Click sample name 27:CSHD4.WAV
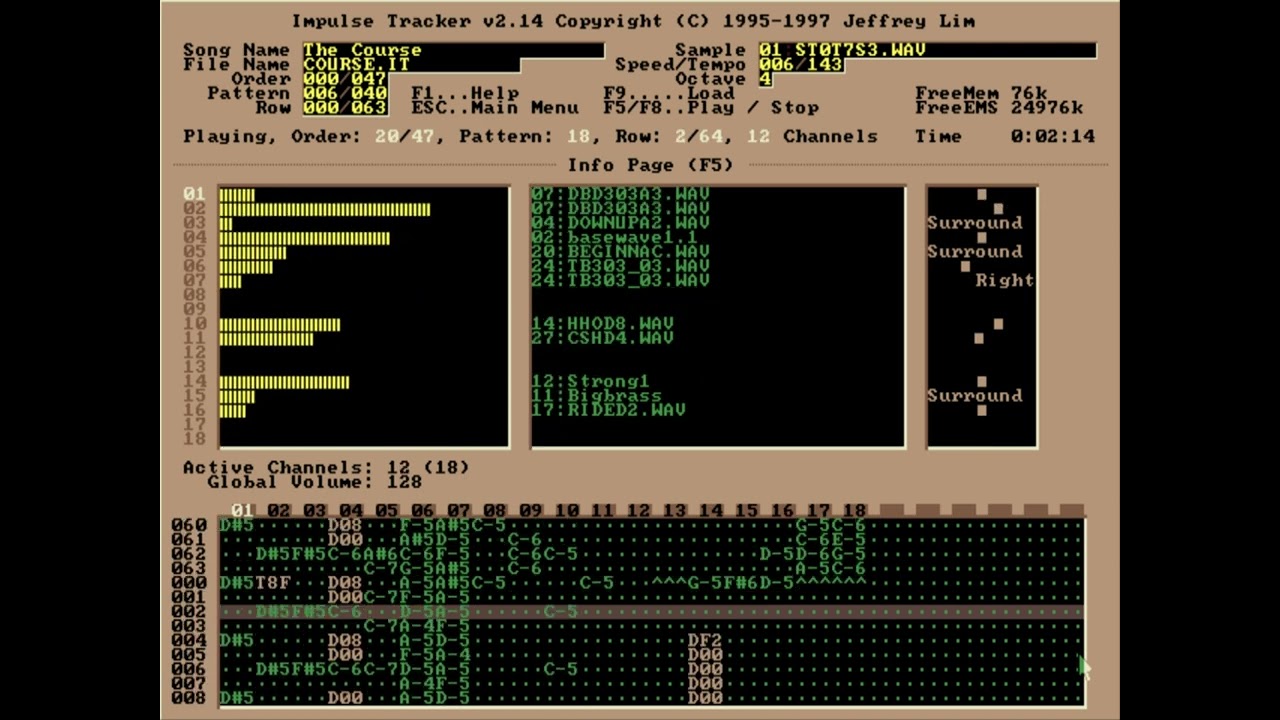This screenshot has height=720, width=1280. [602, 338]
